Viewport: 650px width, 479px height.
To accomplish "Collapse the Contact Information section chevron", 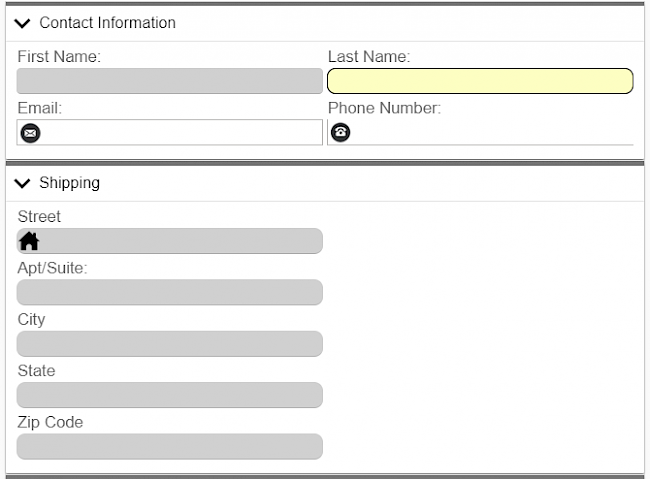I will pos(23,23).
